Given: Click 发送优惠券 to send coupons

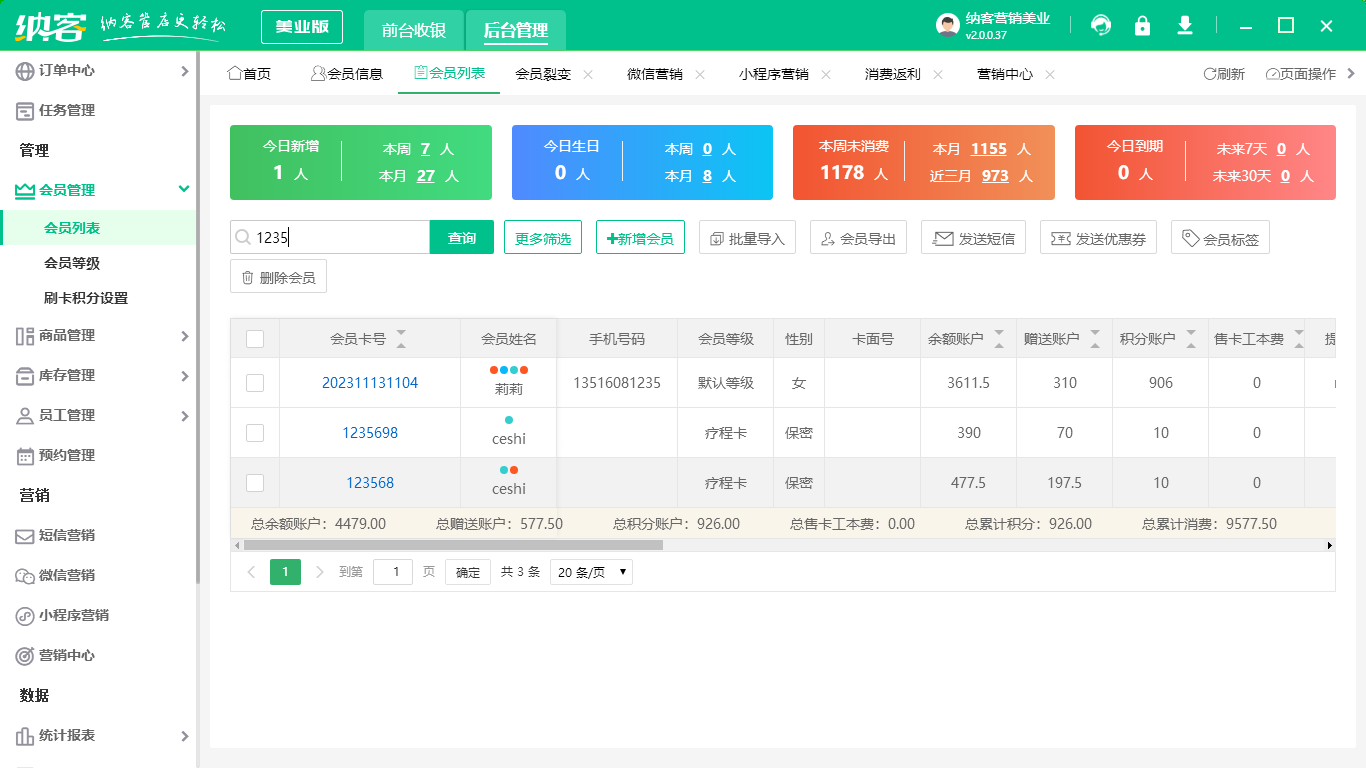Looking at the screenshot, I should click(x=1097, y=237).
